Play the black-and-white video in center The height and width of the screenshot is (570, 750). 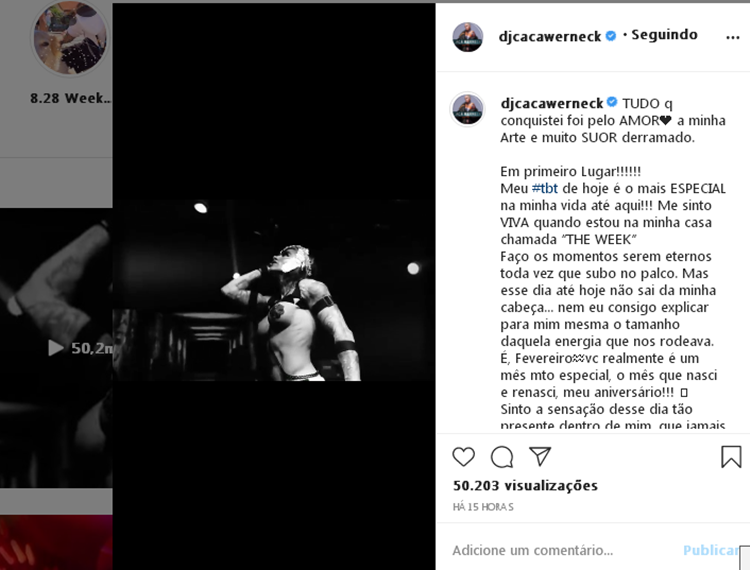274,290
